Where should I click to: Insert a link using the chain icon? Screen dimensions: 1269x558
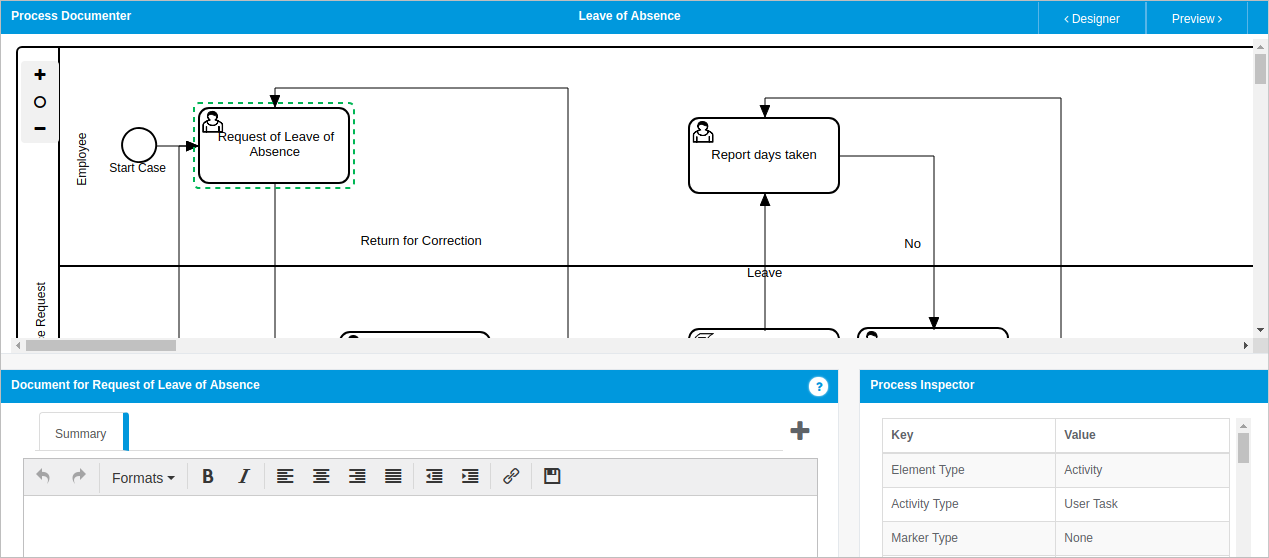[x=511, y=477]
